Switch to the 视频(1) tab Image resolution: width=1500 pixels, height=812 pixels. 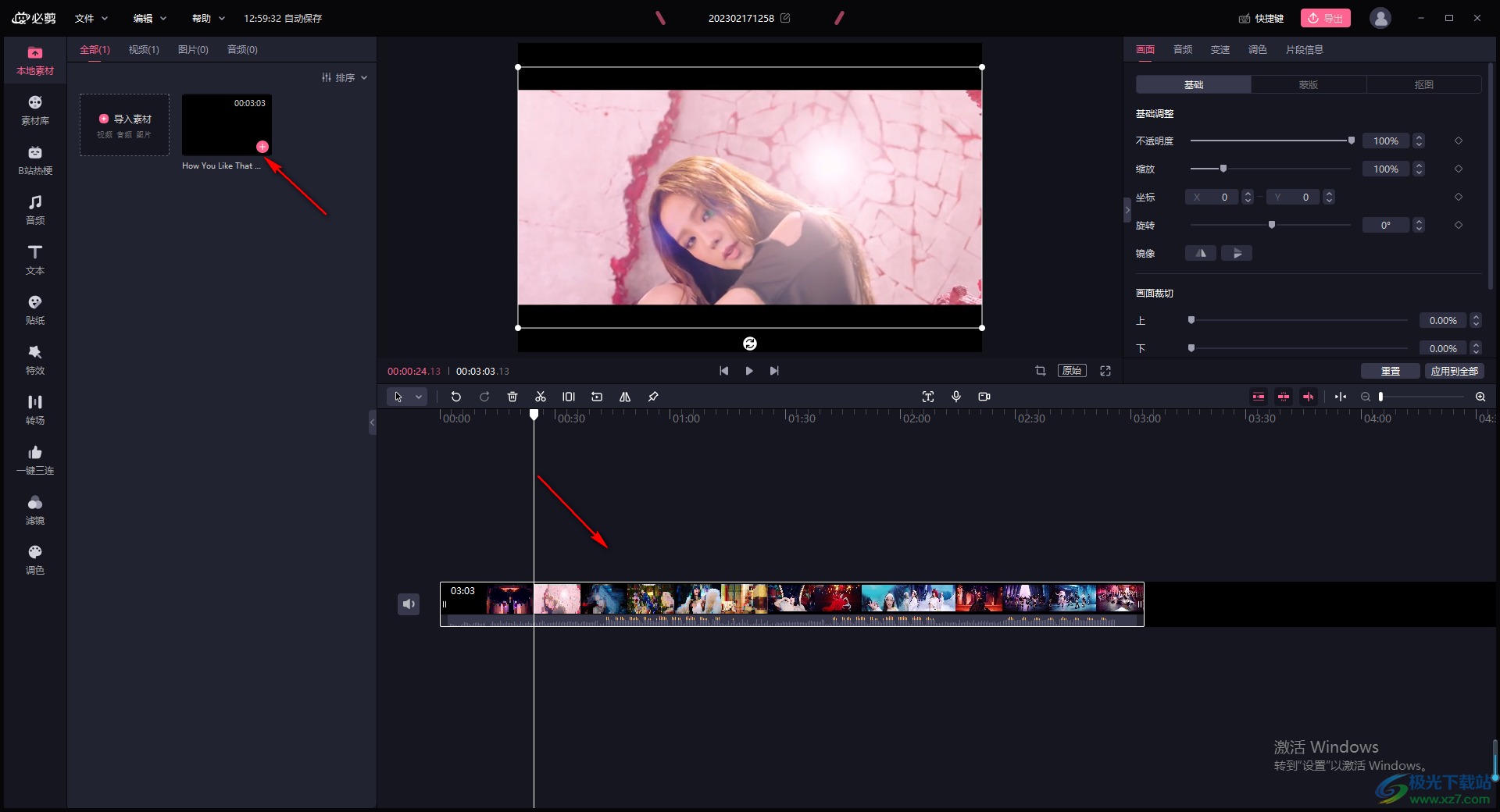[x=144, y=49]
